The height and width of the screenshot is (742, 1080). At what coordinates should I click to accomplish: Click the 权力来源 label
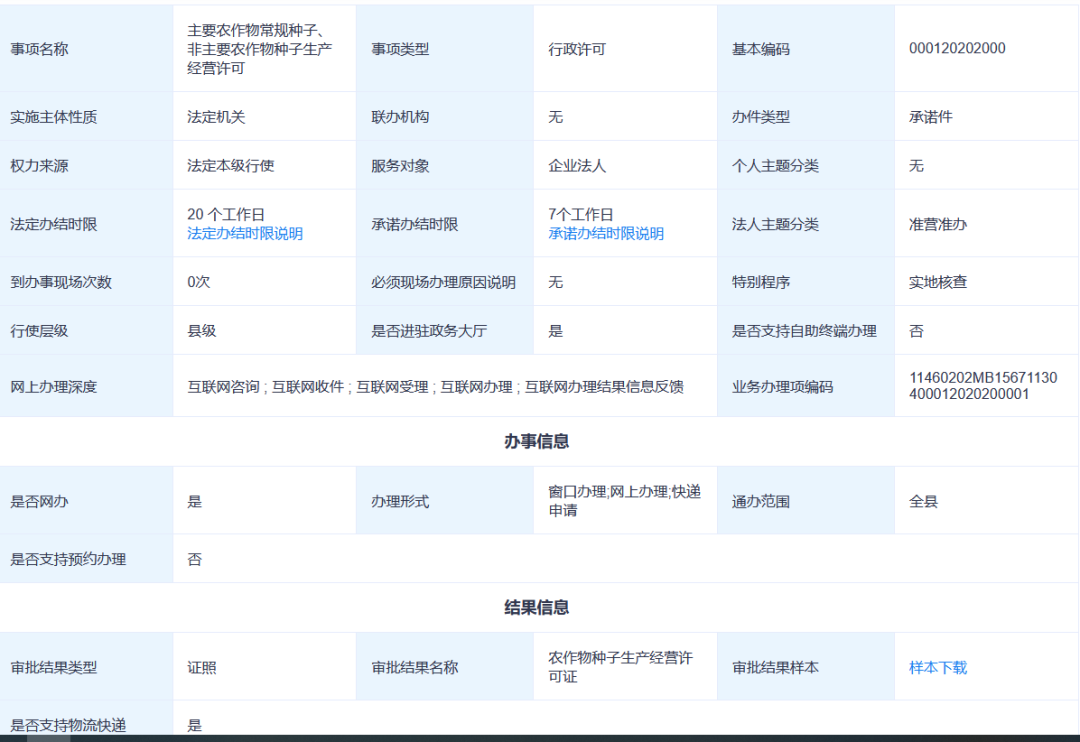[x=39, y=166]
